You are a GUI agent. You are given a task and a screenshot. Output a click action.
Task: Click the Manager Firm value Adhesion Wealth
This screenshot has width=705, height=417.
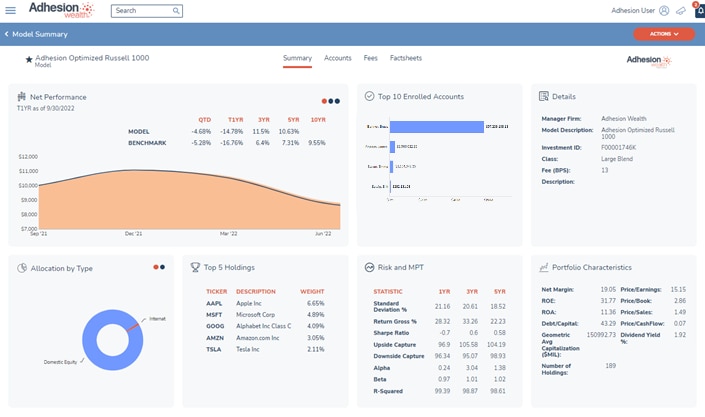click(624, 119)
